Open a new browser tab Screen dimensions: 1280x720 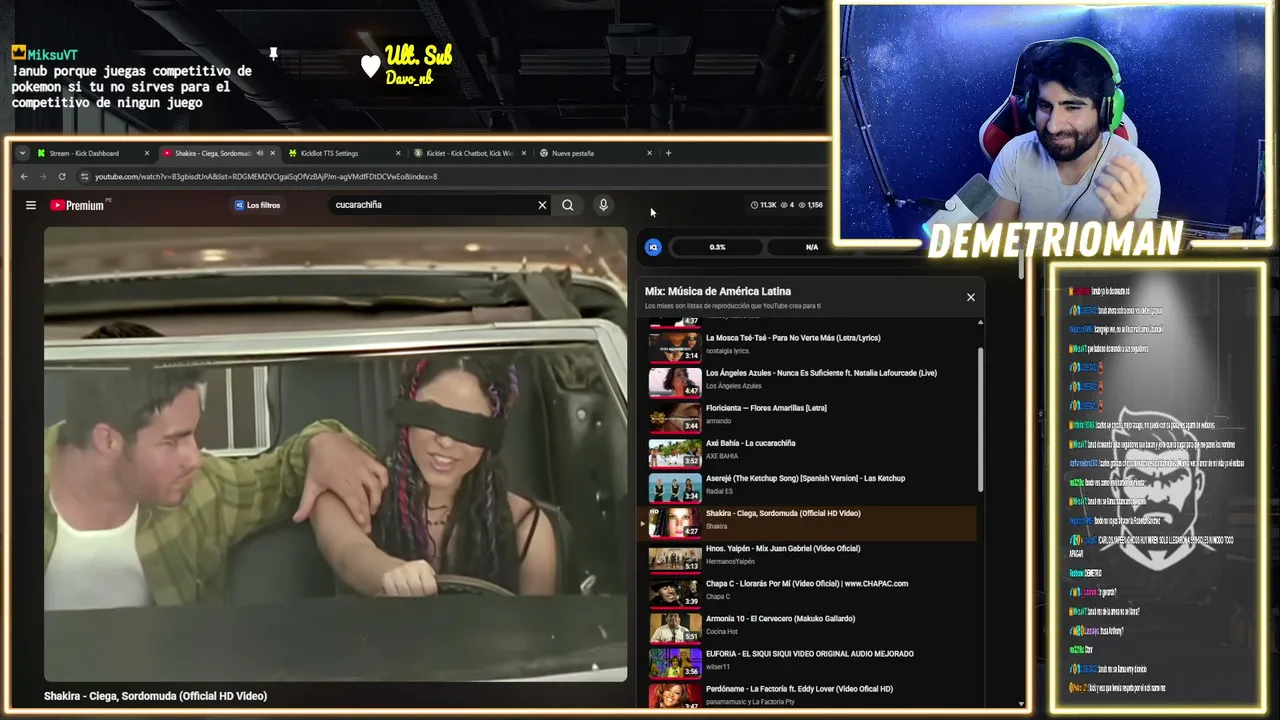tap(668, 153)
